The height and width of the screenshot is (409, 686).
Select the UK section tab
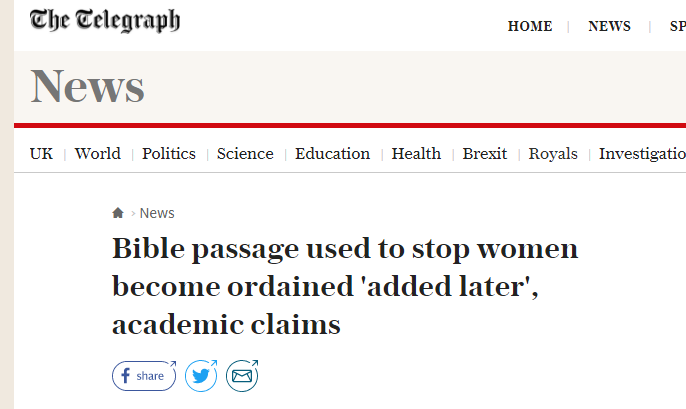41,154
